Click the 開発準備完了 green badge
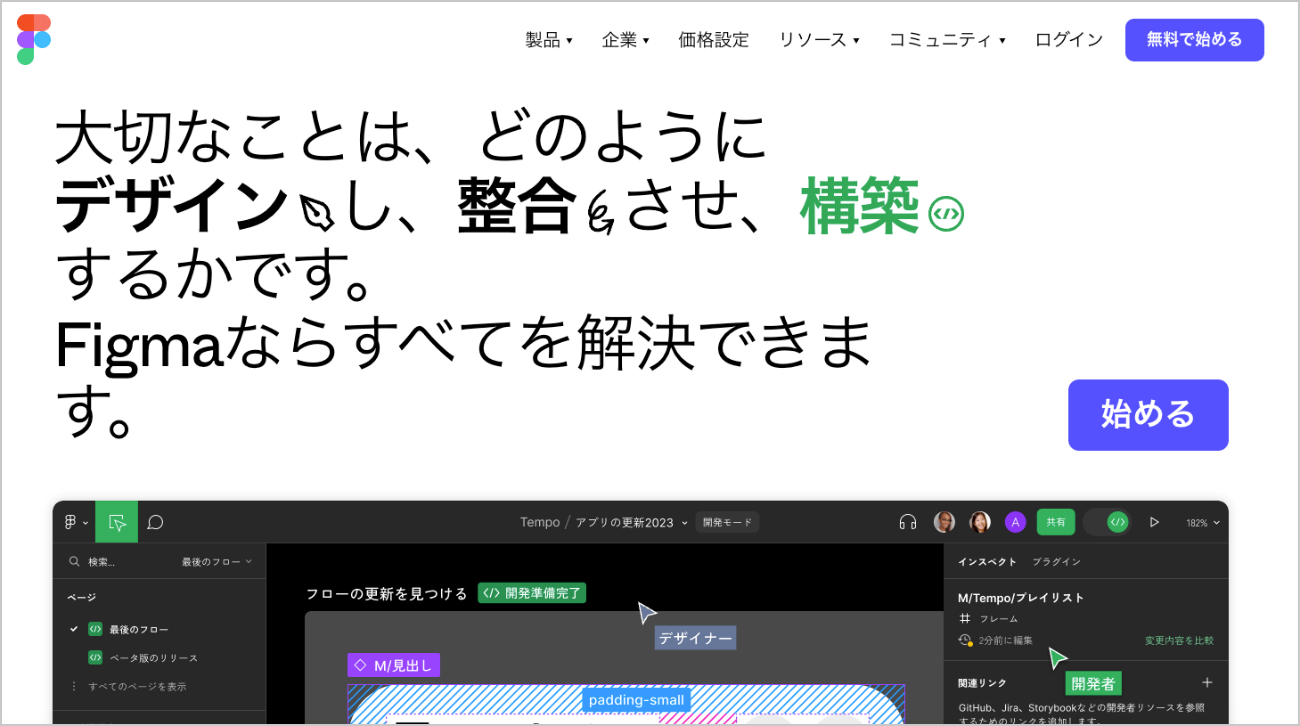The height and width of the screenshot is (726, 1300). click(532, 593)
